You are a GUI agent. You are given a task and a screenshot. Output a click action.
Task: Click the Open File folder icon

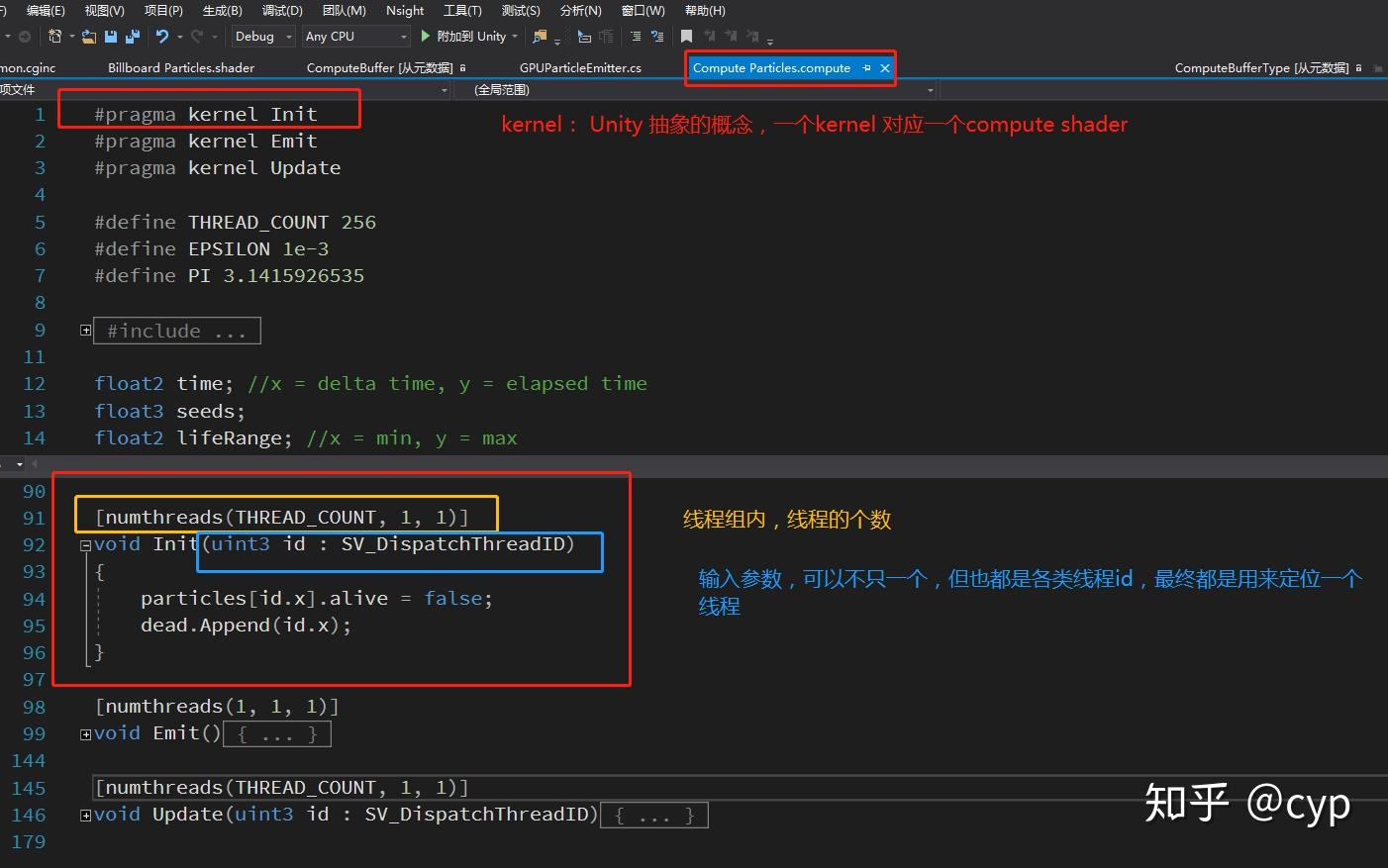tap(89, 37)
